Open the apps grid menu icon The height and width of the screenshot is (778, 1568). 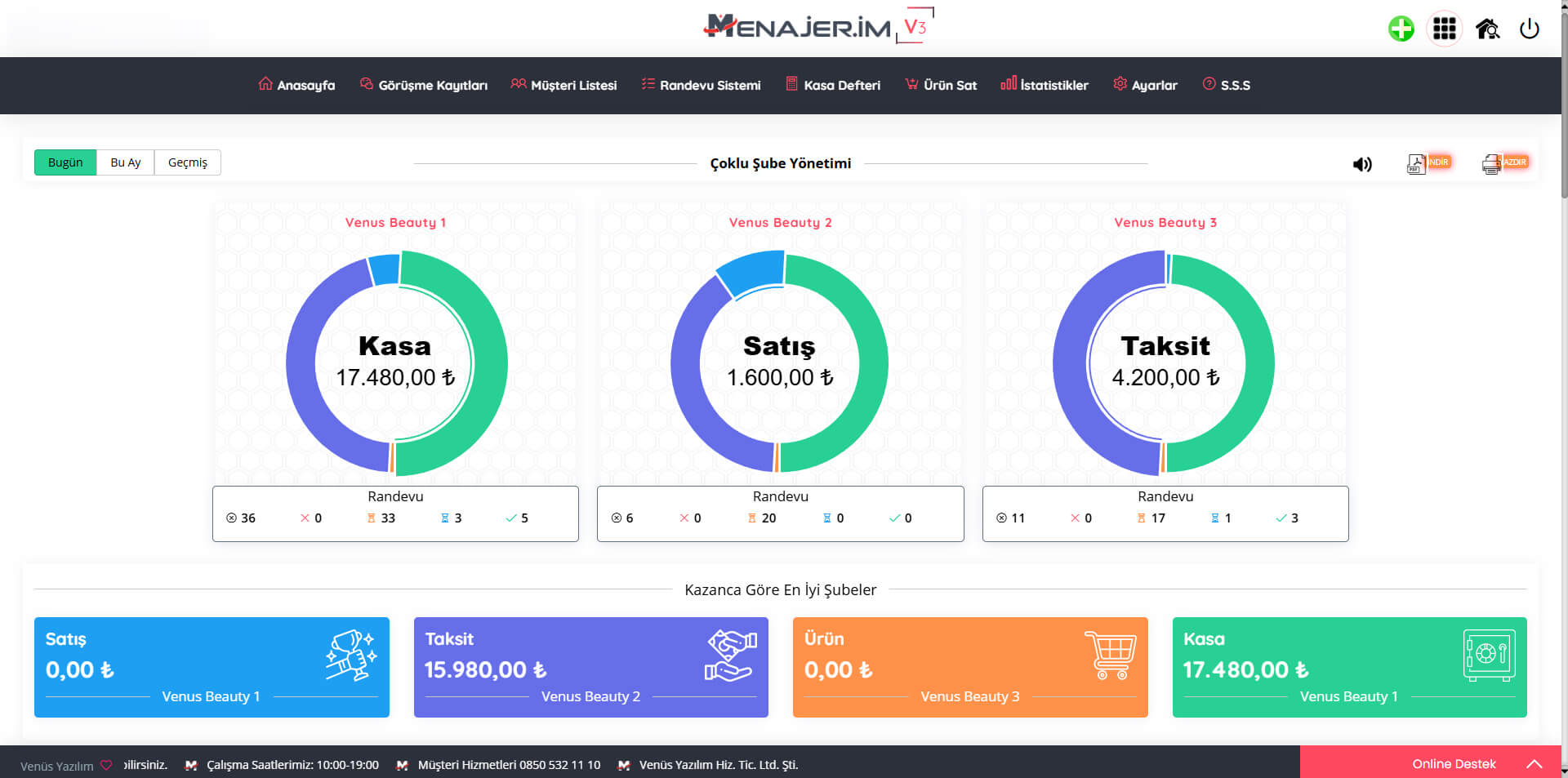(1444, 29)
